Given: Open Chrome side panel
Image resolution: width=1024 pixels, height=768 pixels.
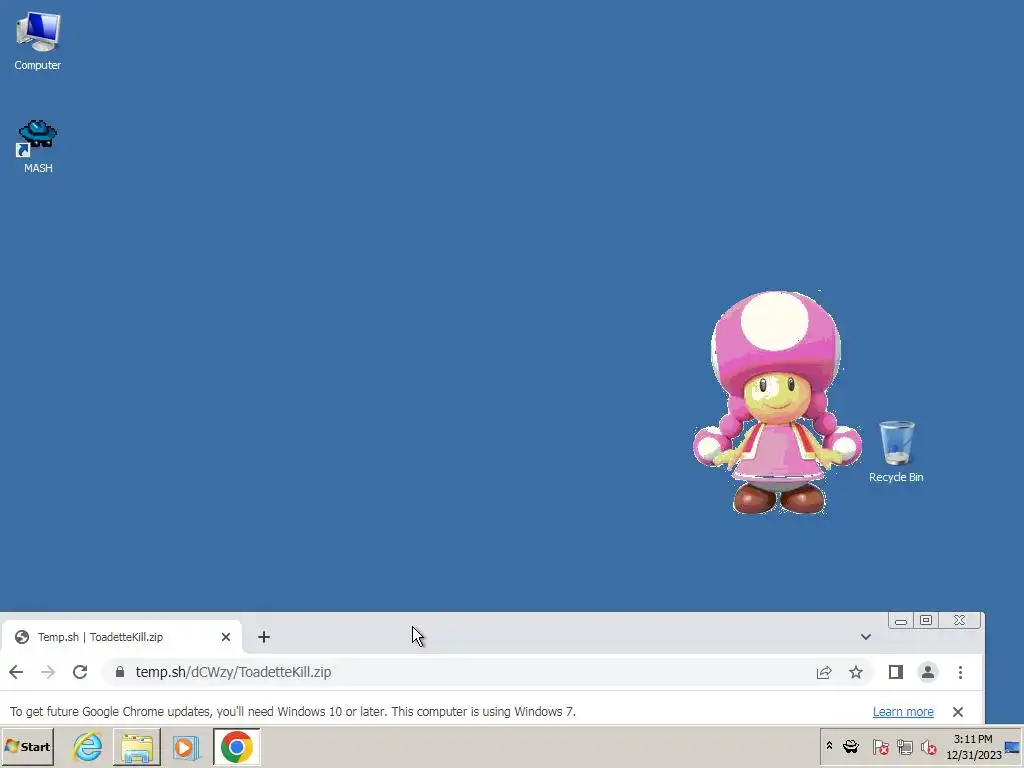Looking at the screenshot, I should tap(895, 672).
